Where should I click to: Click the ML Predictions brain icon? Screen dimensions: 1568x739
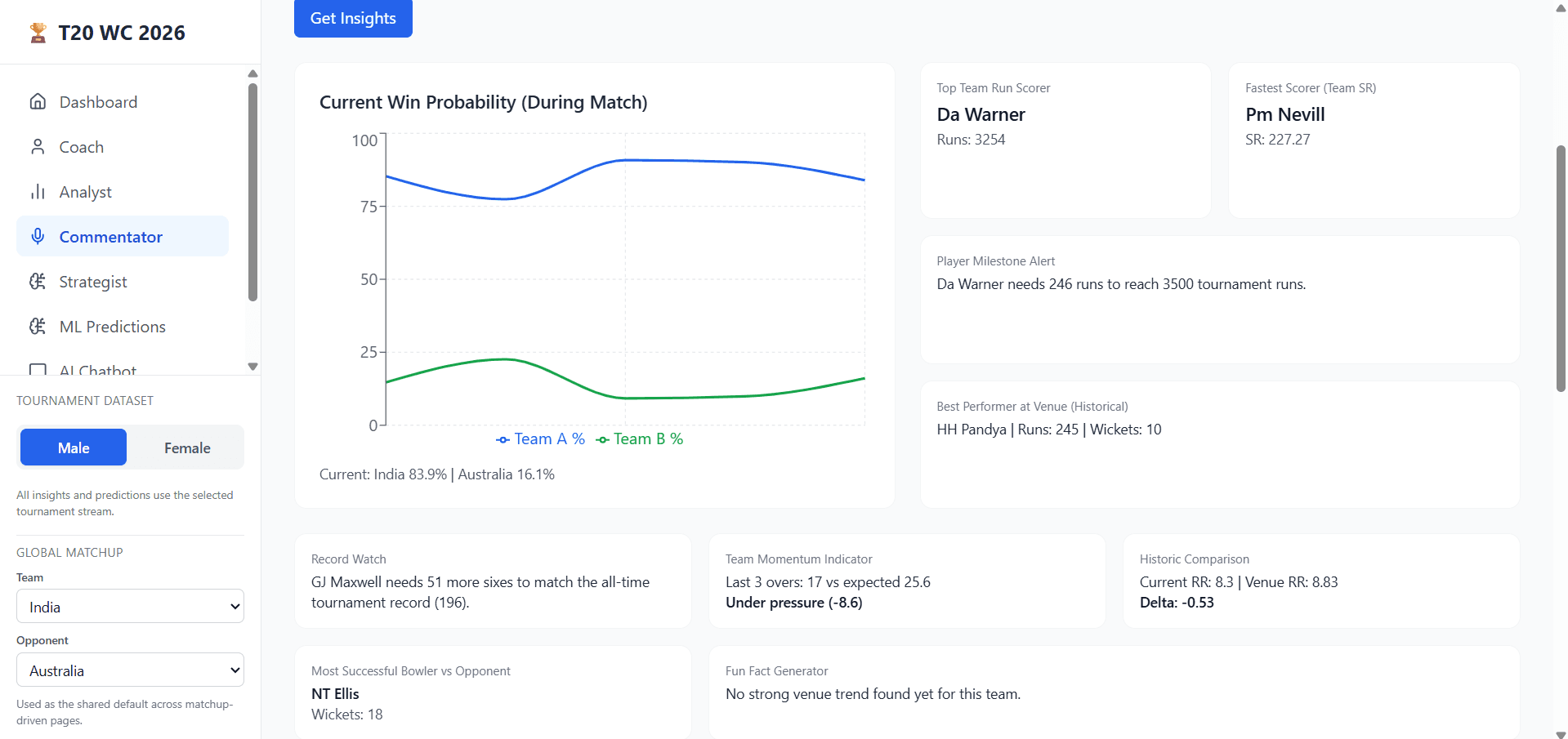38,327
